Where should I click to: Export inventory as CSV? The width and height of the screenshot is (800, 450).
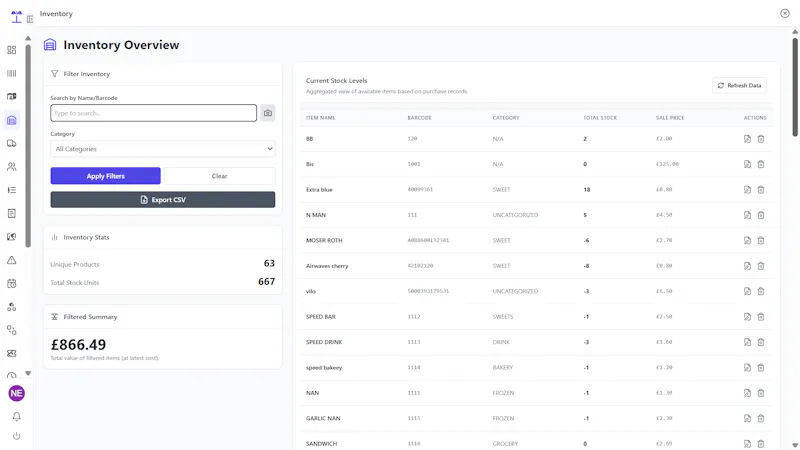pos(163,199)
